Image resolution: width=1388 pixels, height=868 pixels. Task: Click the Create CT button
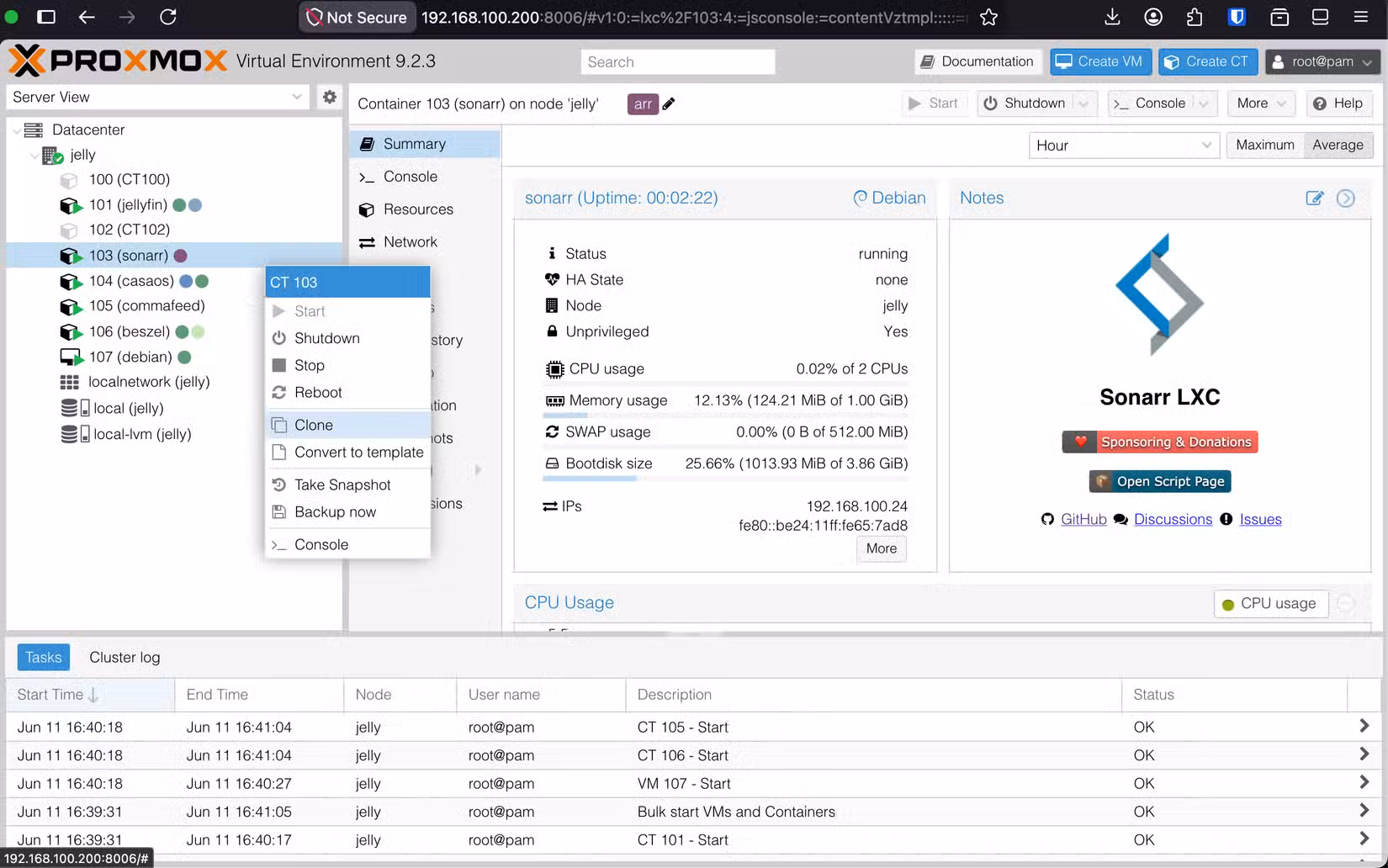[x=1208, y=61]
